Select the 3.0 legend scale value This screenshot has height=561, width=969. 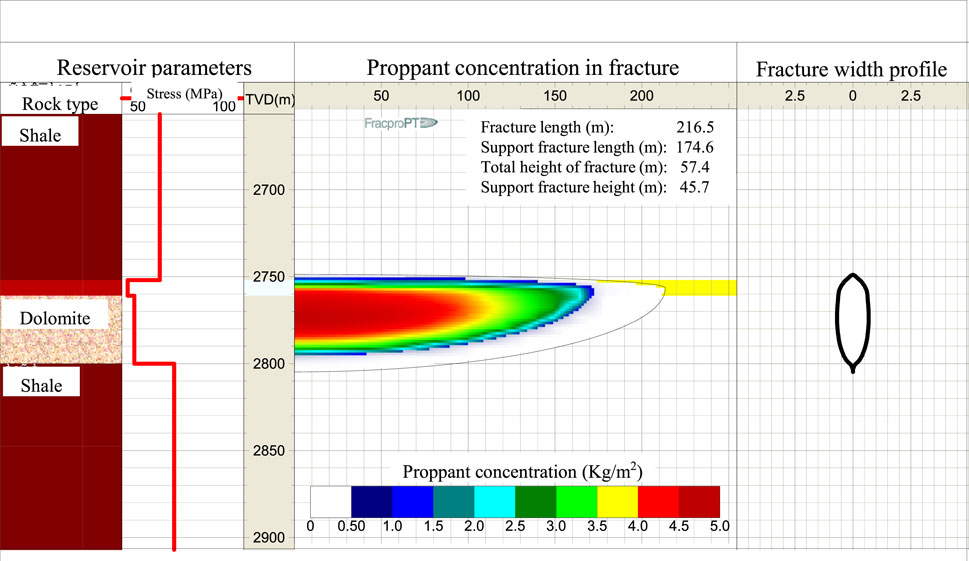coord(556,526)
